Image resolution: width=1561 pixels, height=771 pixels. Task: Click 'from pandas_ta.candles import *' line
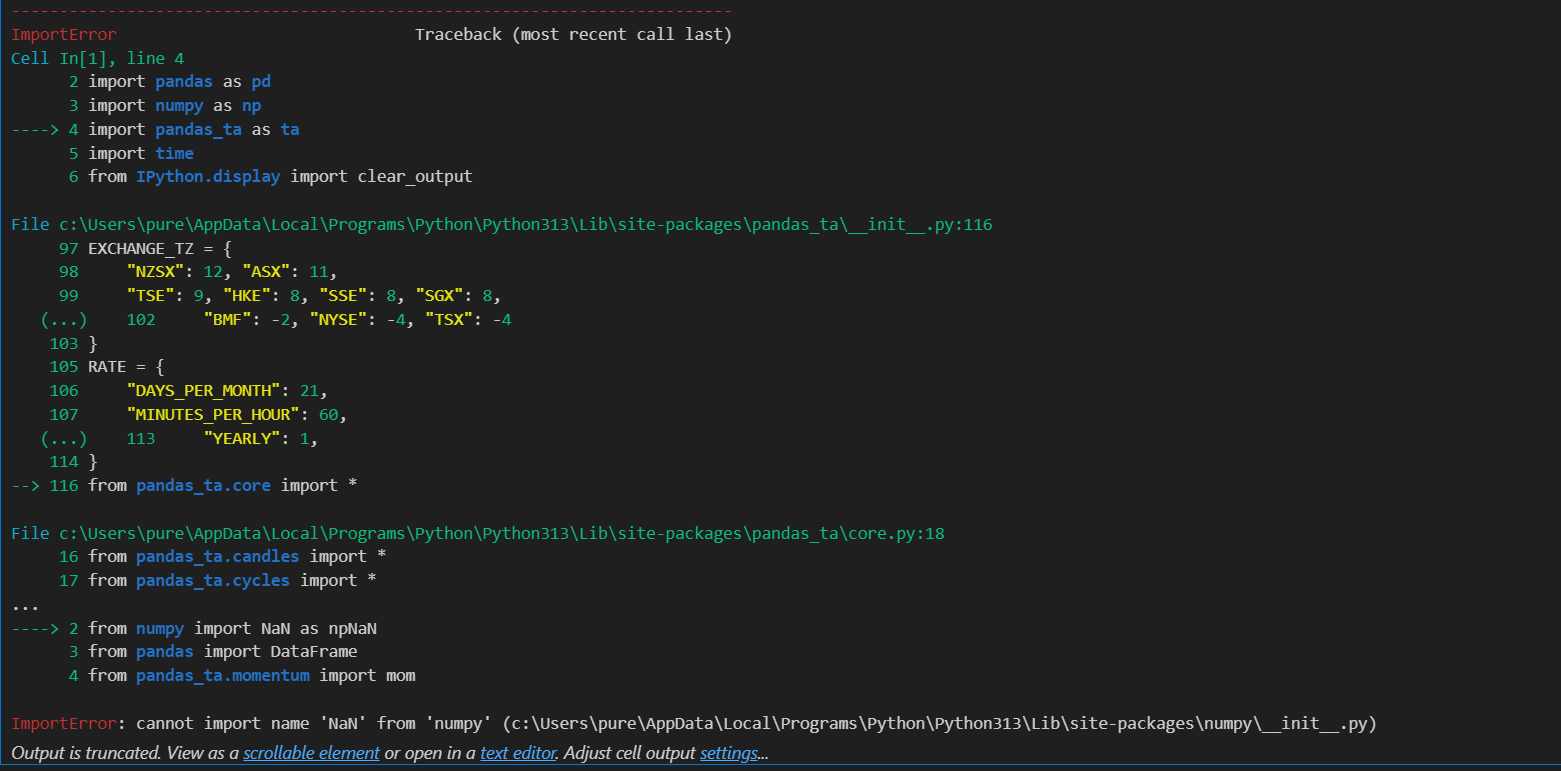click(x=237, y=557)
